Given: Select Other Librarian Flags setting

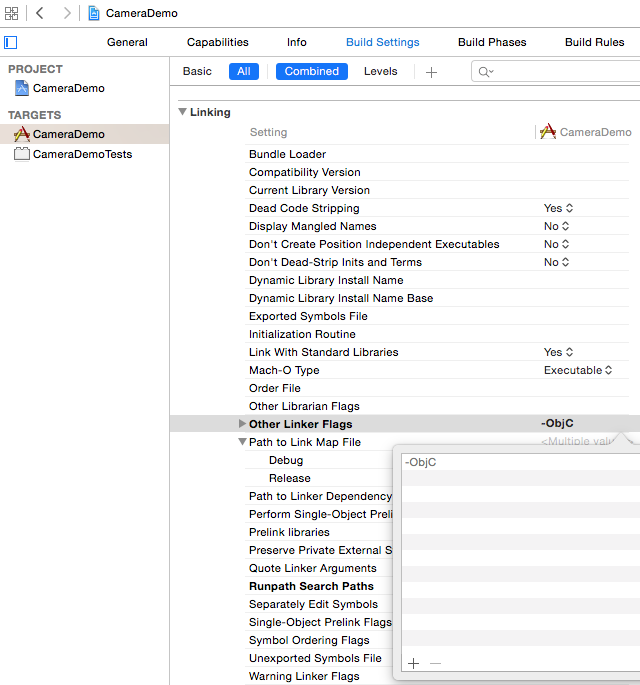Looking at the screenshot, I should 304,406.
